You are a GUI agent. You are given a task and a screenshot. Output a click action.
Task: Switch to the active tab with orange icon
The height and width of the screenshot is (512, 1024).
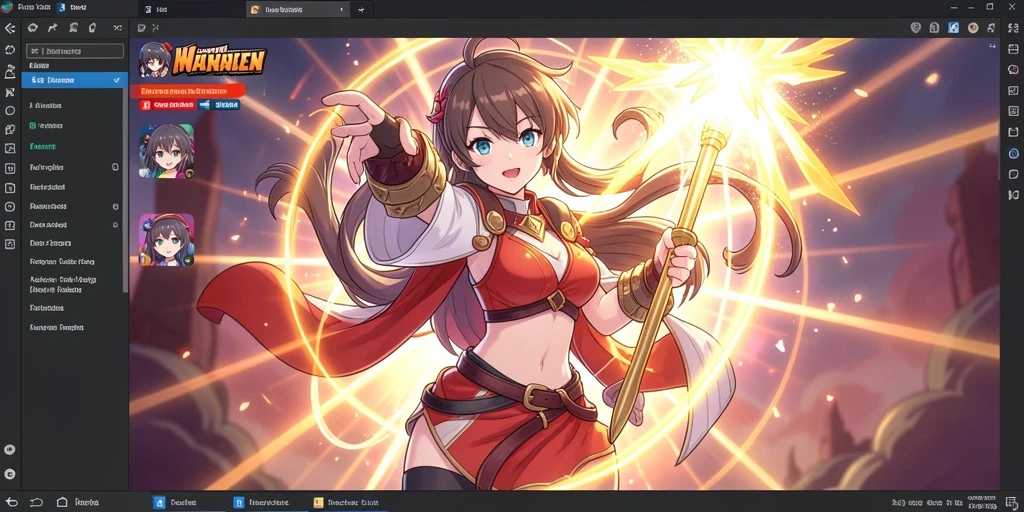click(x=297, y=10)
